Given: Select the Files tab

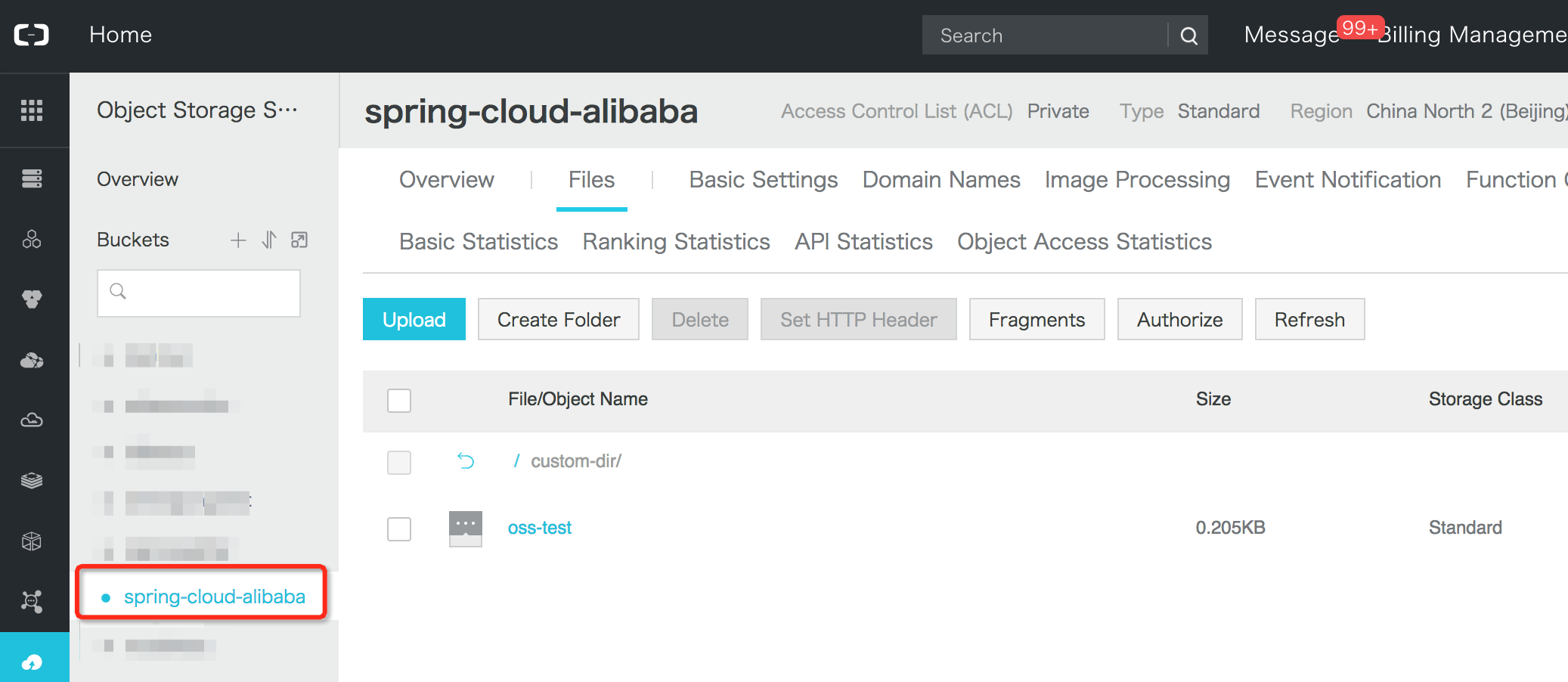Looking at the screenshot, I should coord(592,180).
